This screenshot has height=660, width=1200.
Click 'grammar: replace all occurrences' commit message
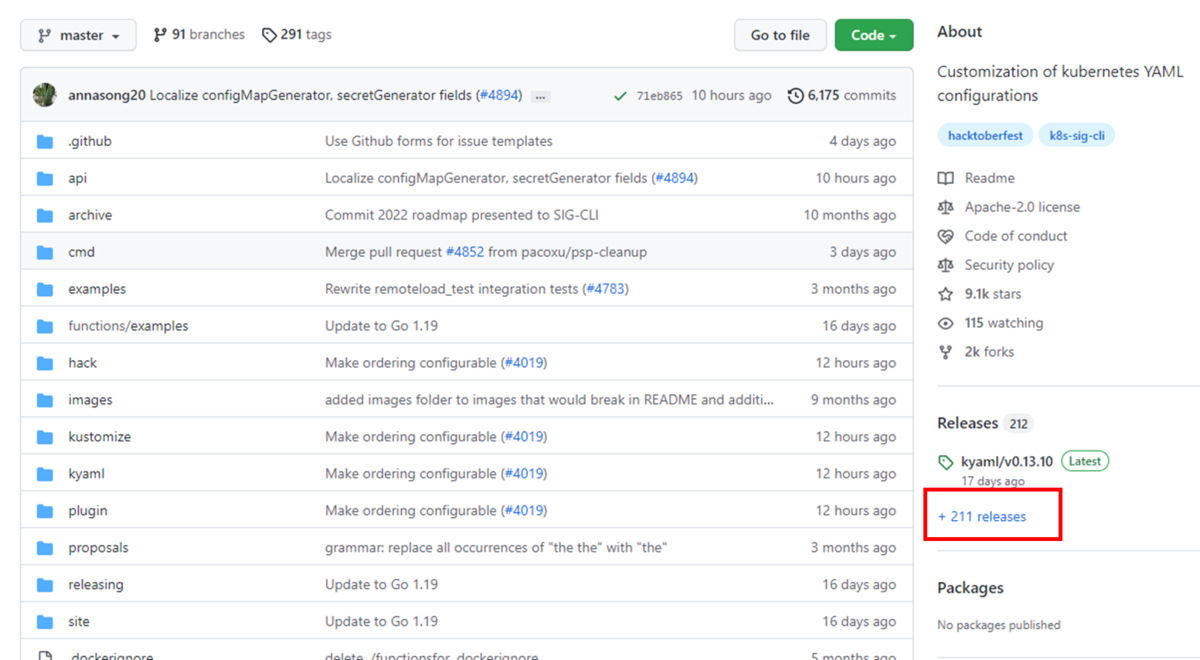coord(496,548)
